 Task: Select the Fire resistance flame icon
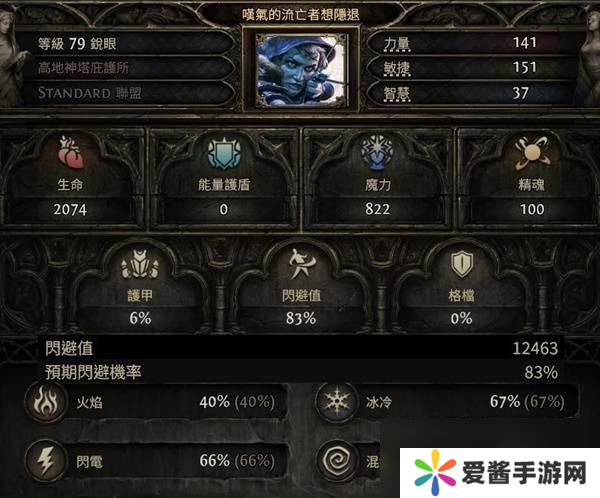click(x=46, y=402)
